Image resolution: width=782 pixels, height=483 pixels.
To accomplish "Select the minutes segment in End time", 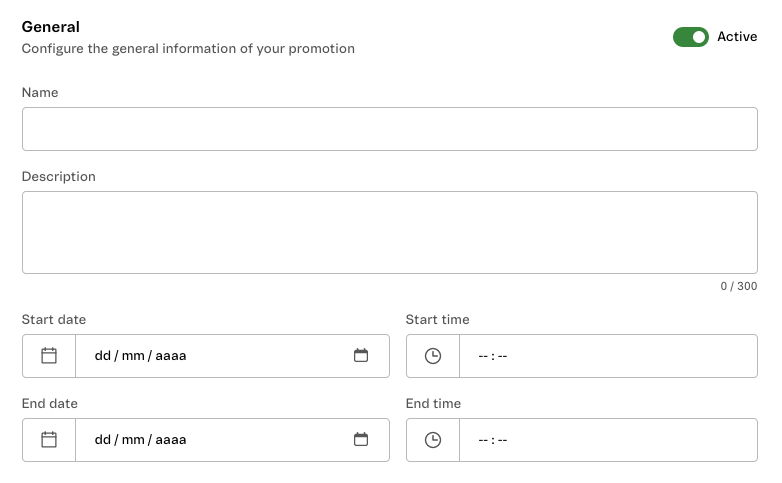I will point(503,440).
